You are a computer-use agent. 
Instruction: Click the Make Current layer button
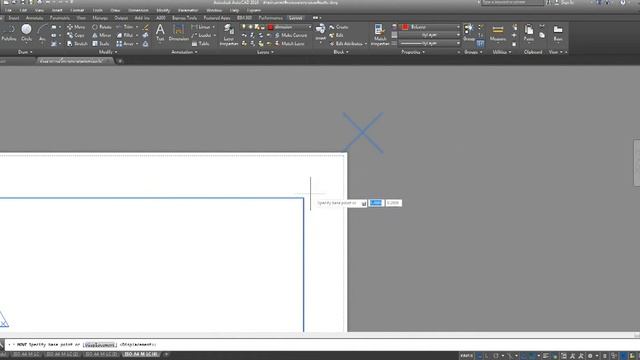click(290, 35)
